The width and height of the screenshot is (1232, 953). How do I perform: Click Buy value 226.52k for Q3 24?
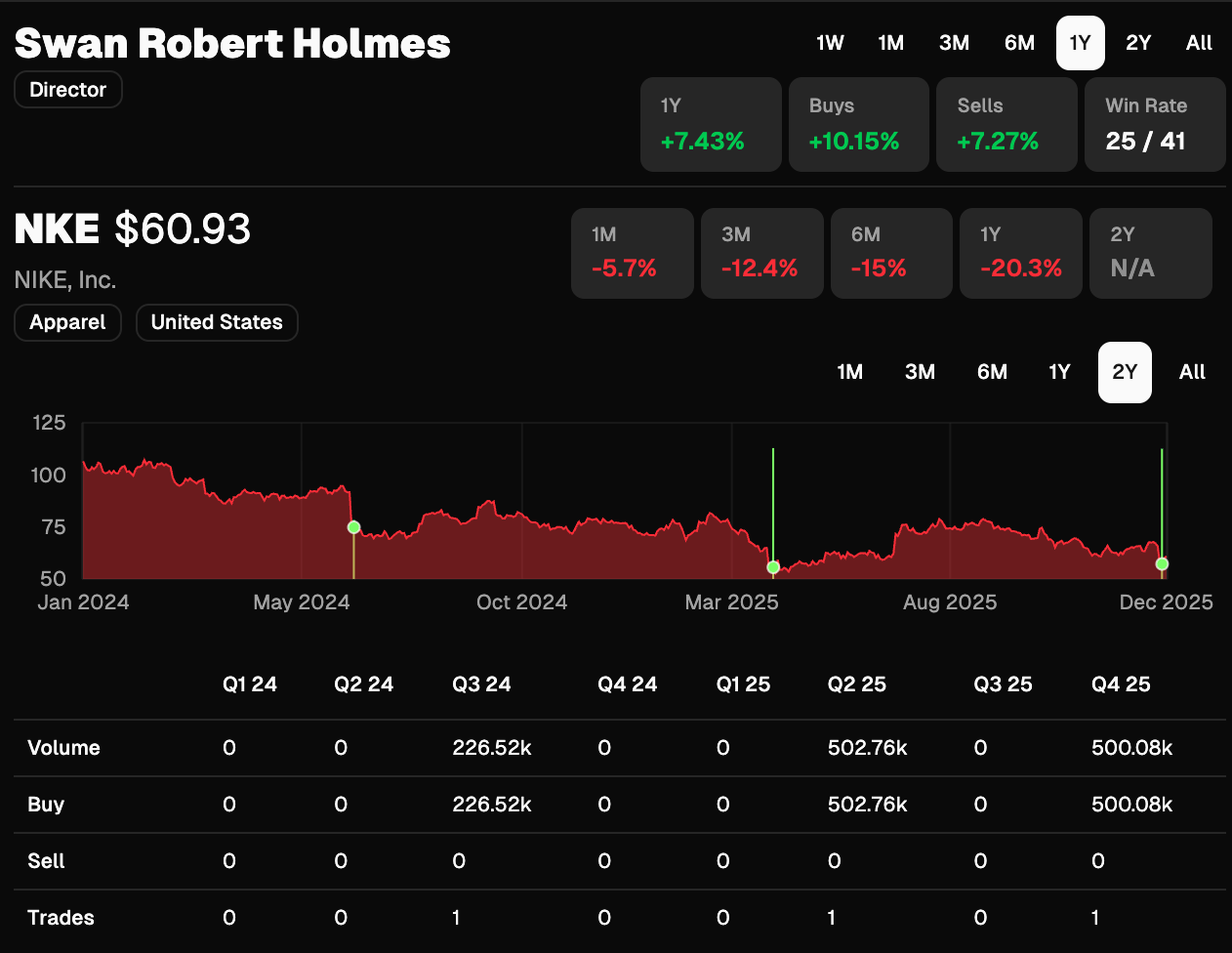coord(492,805)
